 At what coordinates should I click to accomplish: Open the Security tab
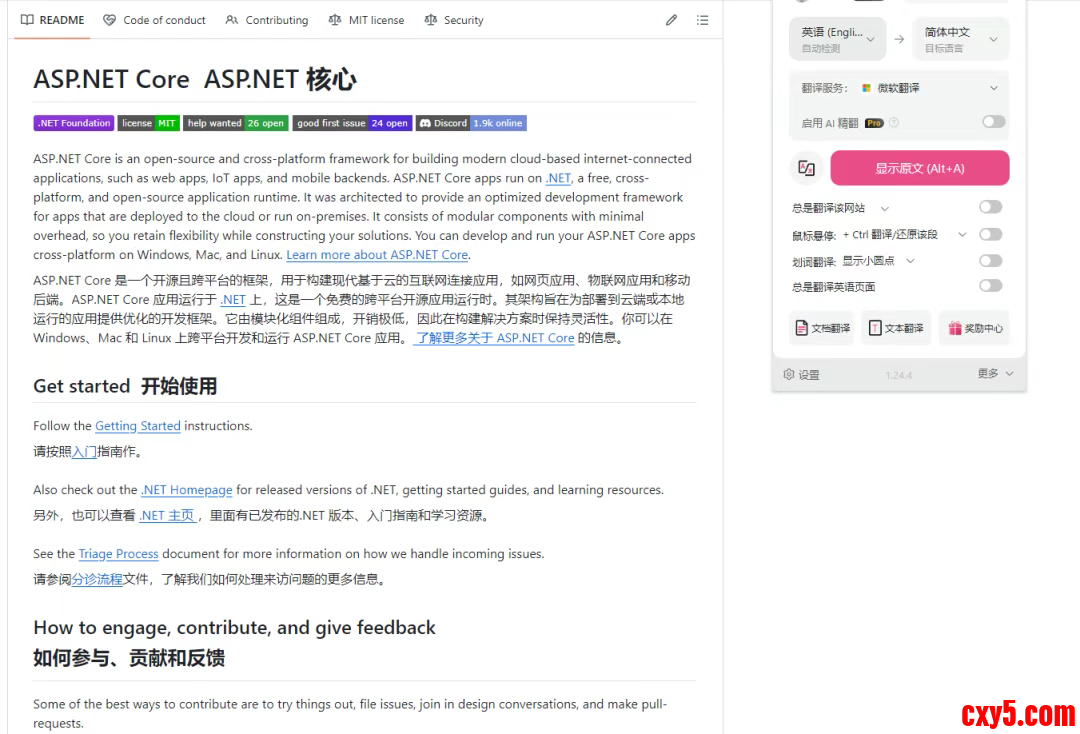[x=454, y=20]
